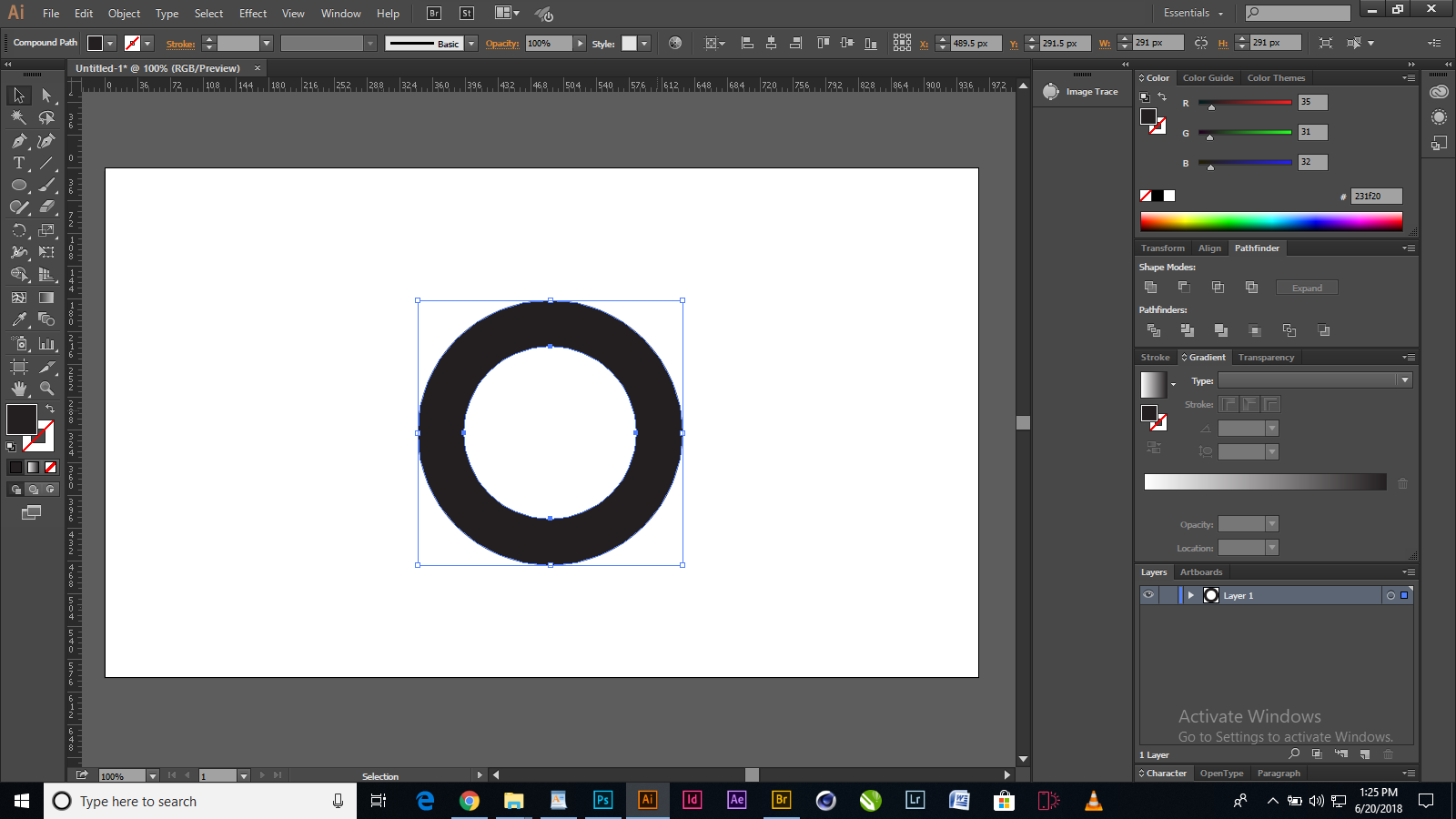Click the Unite shape mode icon in Pathfinder
1456x819 pixels.
pyautogui.click(x=1150, y=288)
